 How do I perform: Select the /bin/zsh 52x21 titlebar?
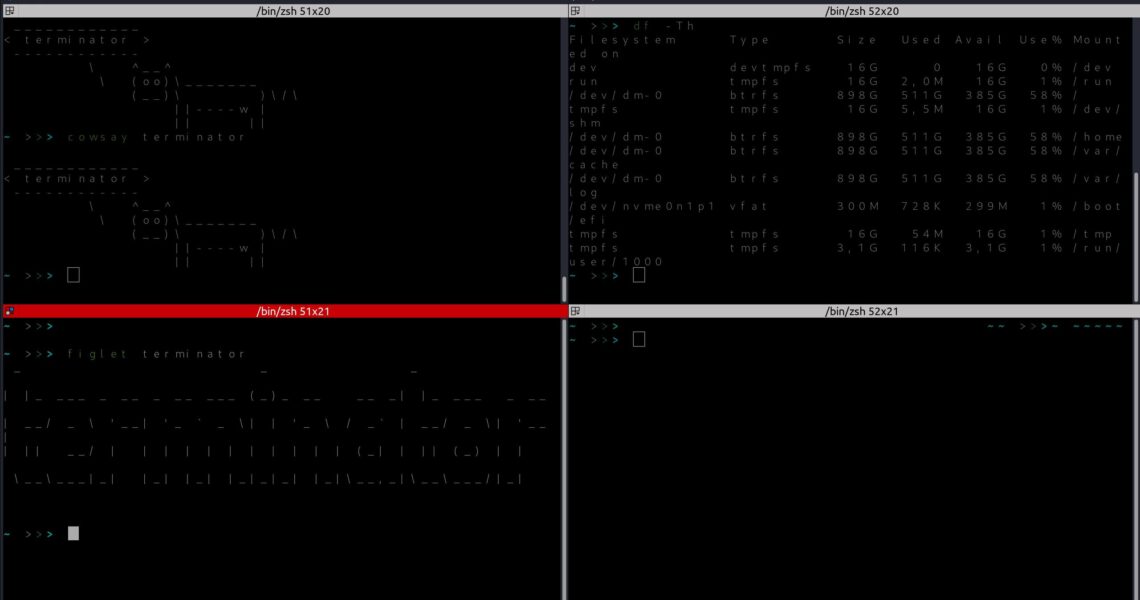pyautogui.click(x=862, y=311)
